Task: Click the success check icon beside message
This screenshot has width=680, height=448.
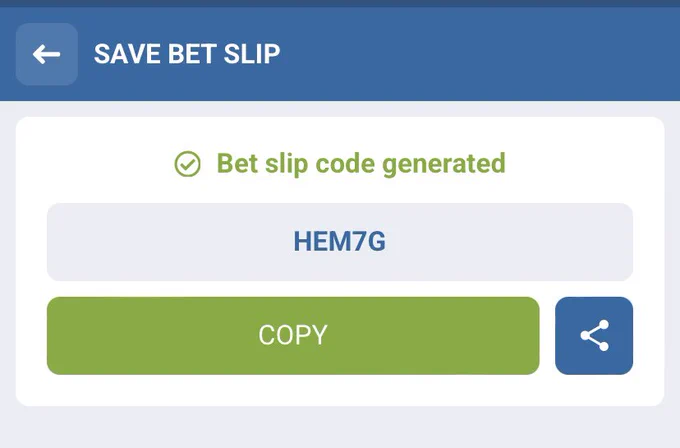Action: coord(187,164)
